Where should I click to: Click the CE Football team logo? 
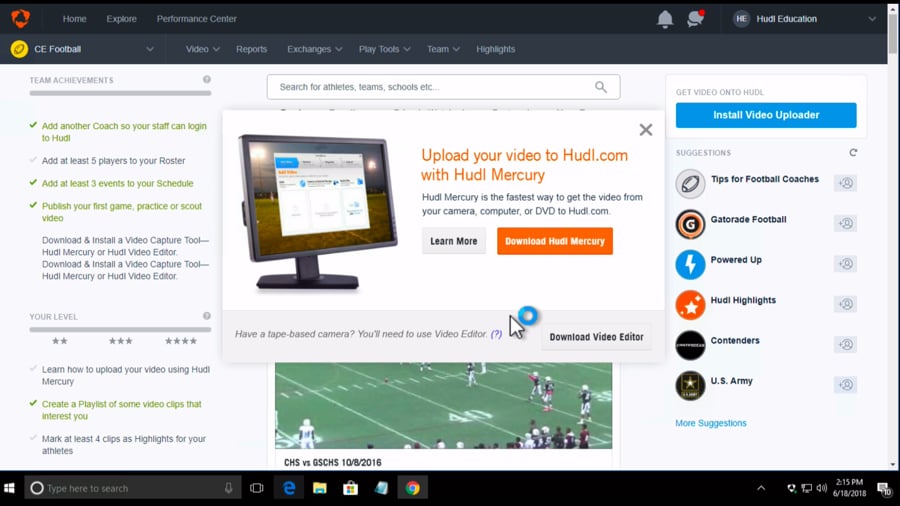pyautogui.click(x=19, y=49)
